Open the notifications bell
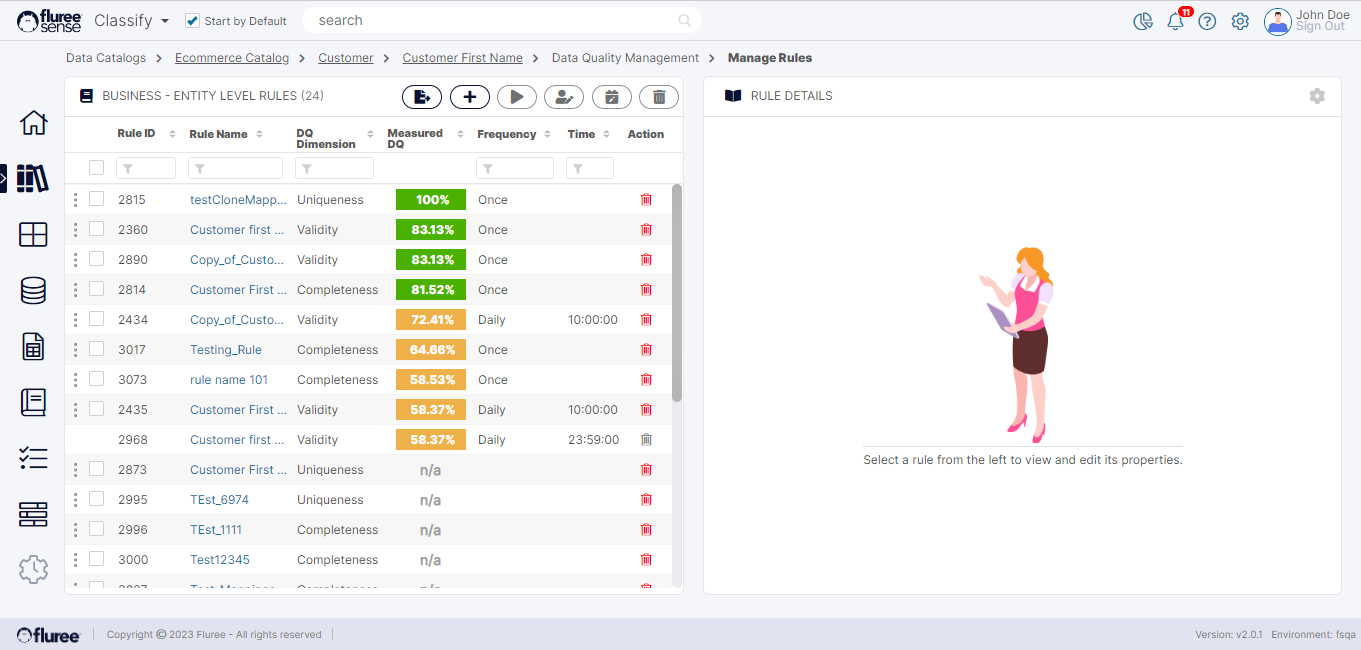This screenshot has height=650, width=1361. [x=1175, y=21]
